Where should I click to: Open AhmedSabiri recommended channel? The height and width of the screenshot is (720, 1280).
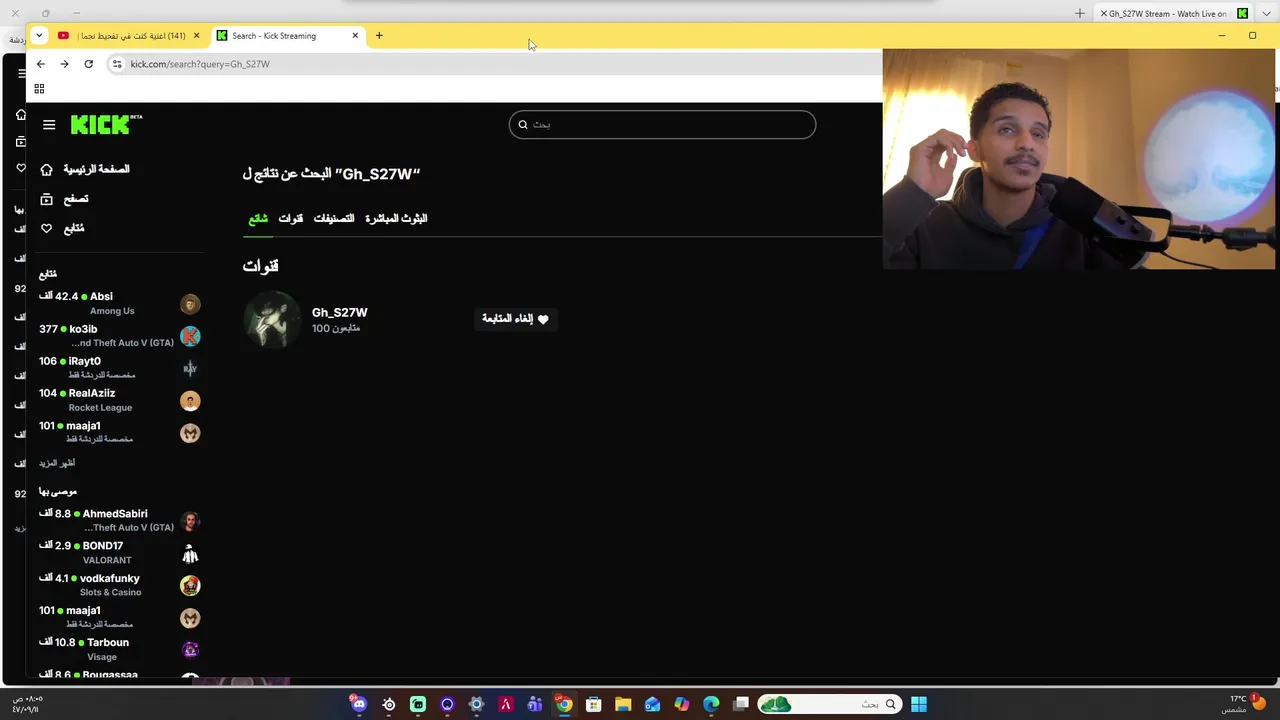pyautogui.click(x=120, y=520)
